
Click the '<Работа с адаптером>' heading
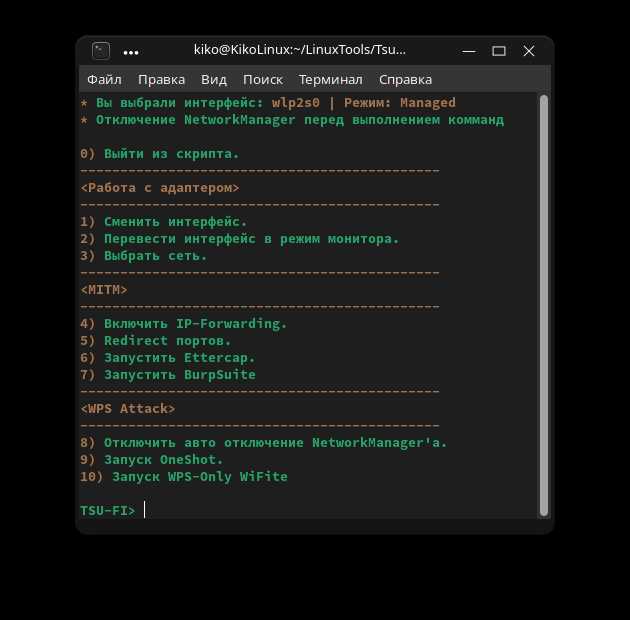160,188
